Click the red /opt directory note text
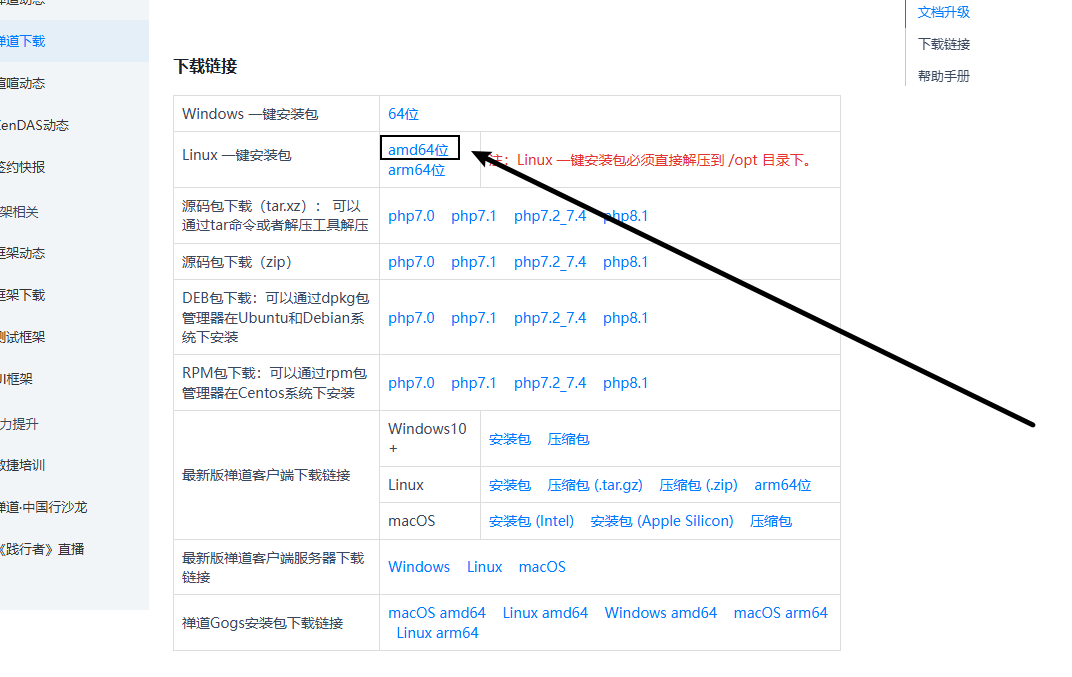The width and height of the screenshot is (1072, 677). point(651,160)
